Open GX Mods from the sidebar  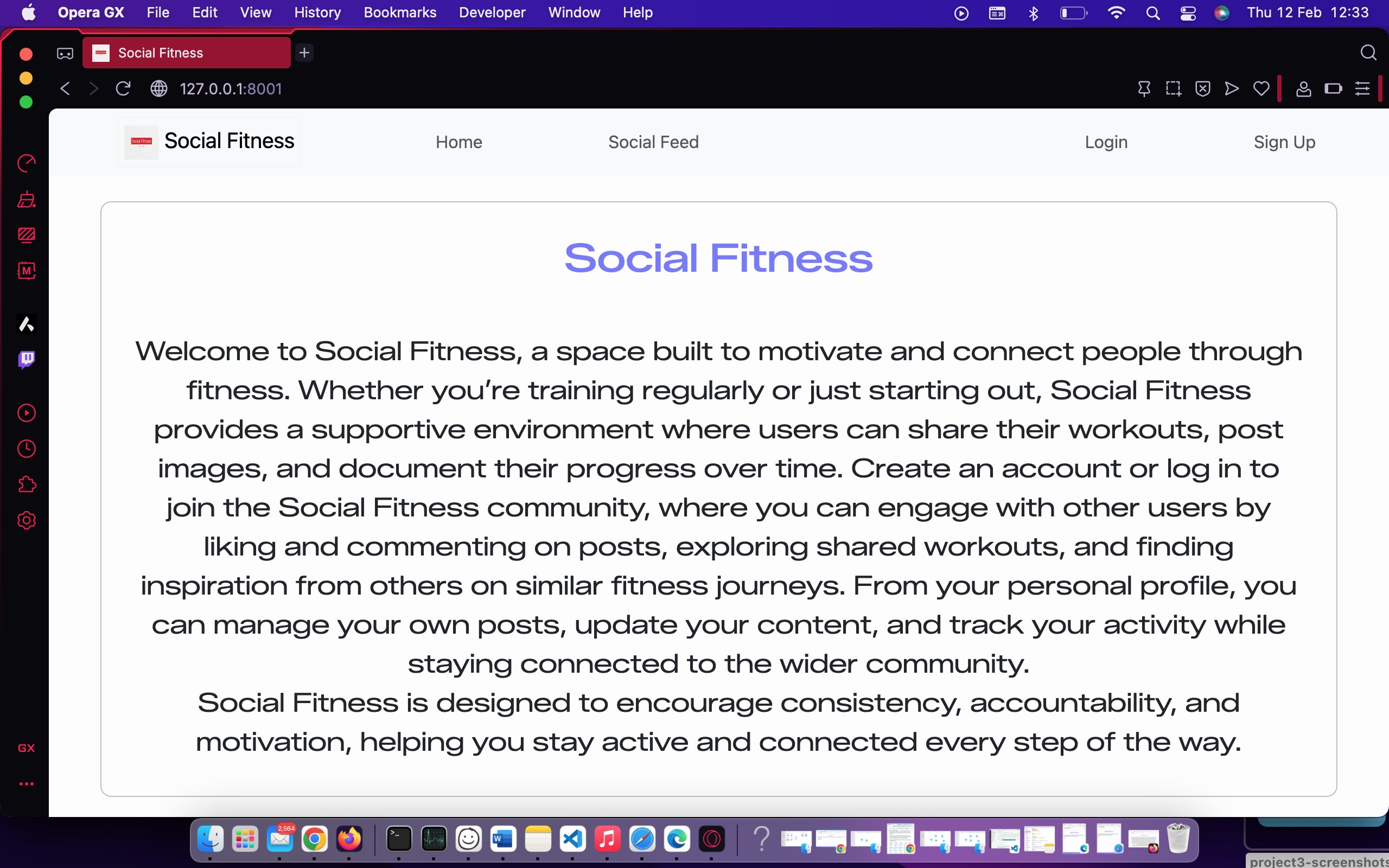coord(27,271)
